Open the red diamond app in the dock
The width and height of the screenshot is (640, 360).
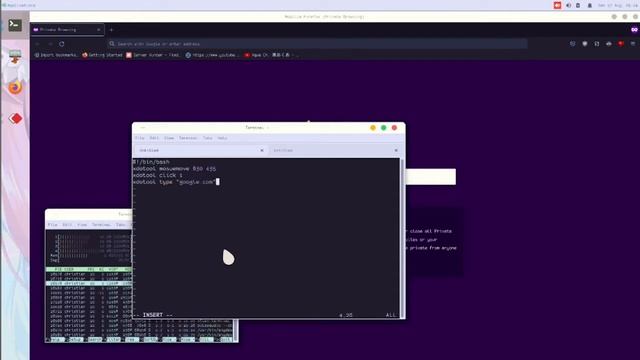coord(16,118)
